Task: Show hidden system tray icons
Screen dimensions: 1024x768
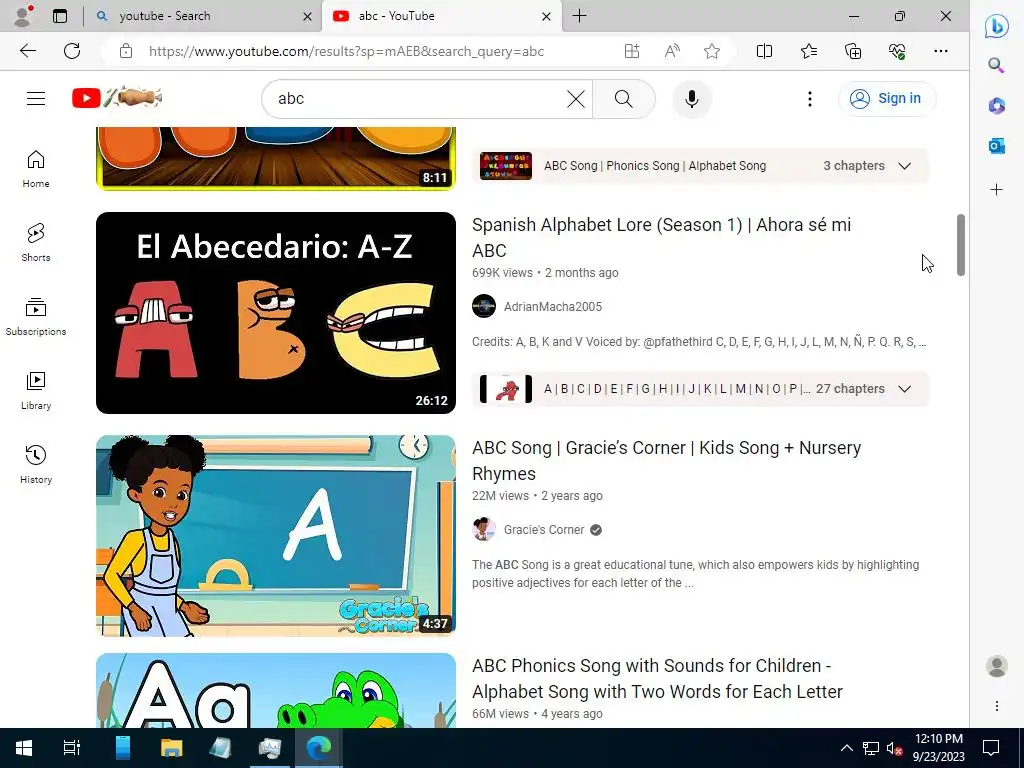Action: (846, 748)
